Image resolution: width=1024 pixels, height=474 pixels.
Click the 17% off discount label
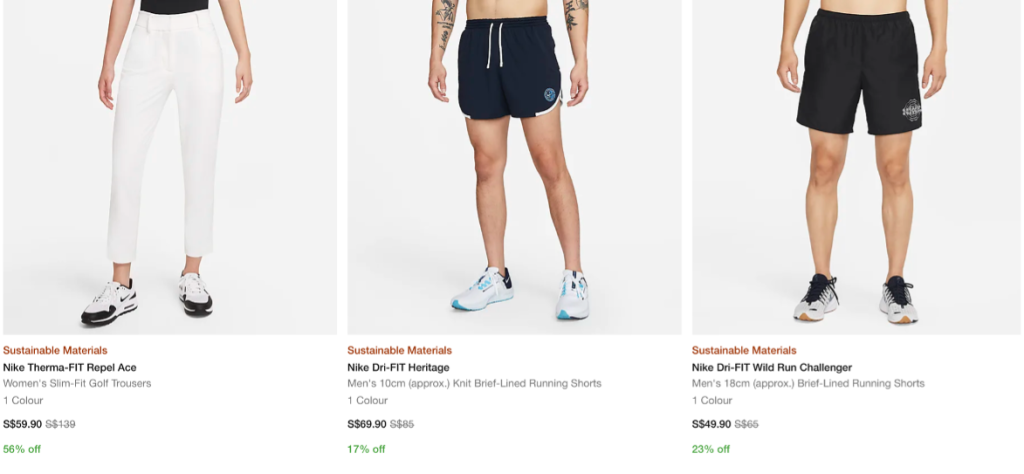(x=366, y=449)
